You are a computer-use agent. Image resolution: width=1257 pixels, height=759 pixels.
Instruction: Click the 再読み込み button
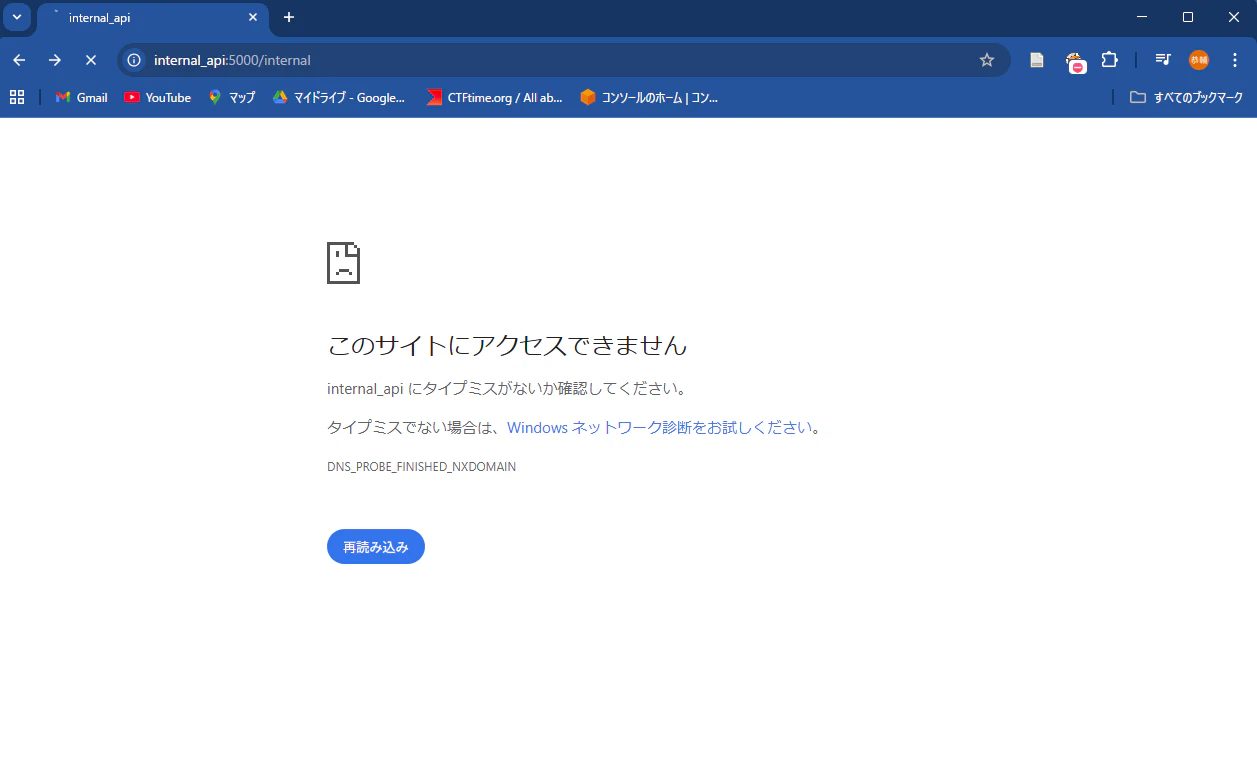376,547
